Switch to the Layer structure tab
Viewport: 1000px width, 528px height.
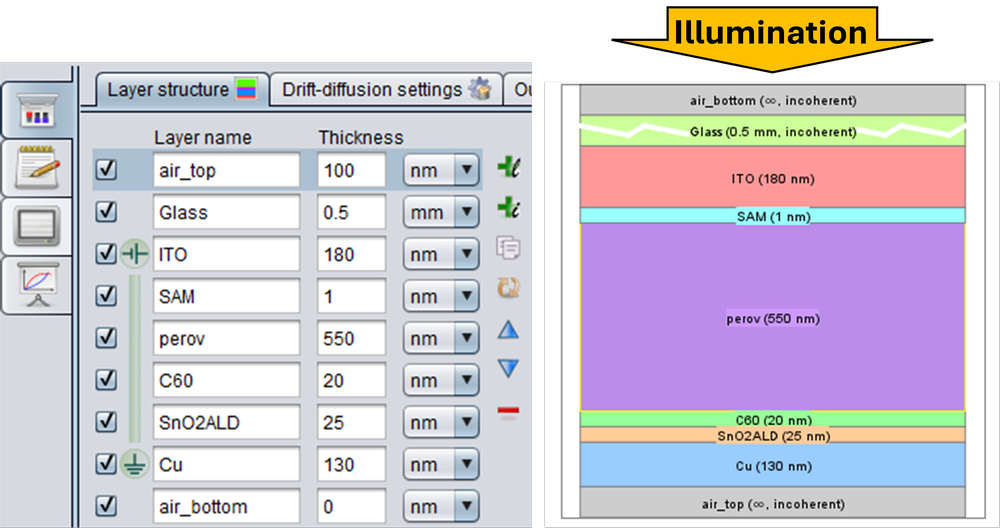click(x=182, y=90)
